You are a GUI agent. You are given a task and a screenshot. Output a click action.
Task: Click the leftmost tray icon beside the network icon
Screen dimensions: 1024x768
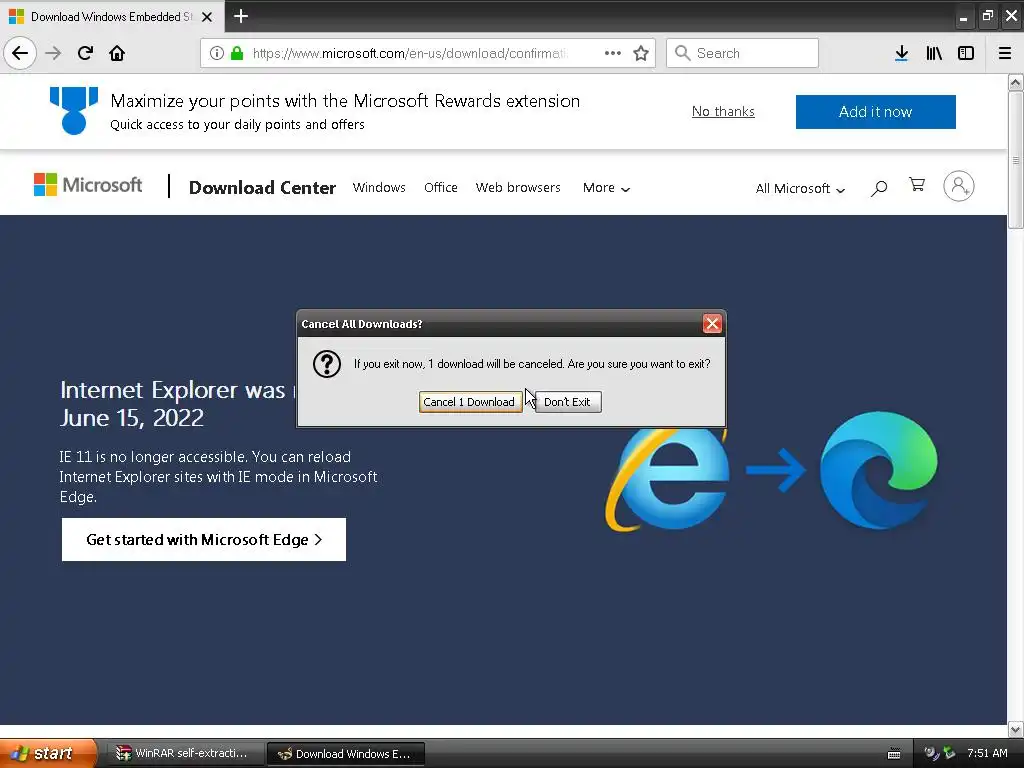(931, 754)
